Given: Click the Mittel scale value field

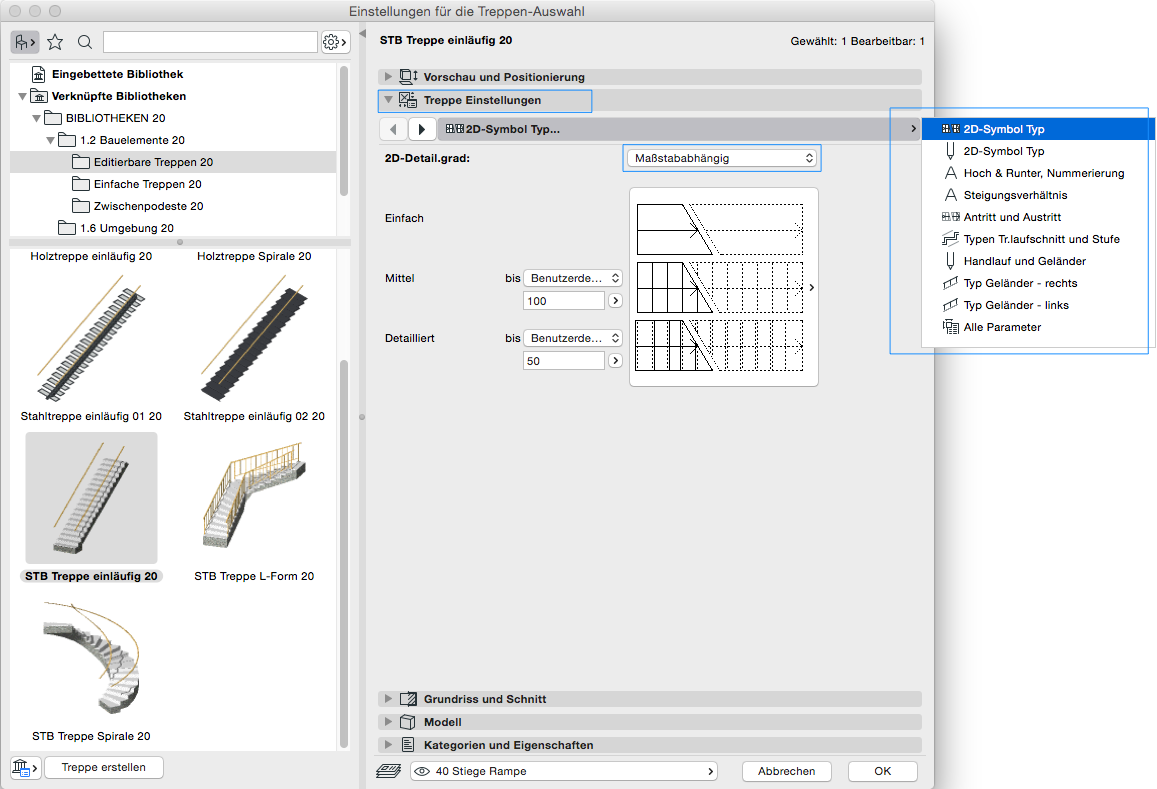Looking at the screenshot, I should tap(564, 301).
